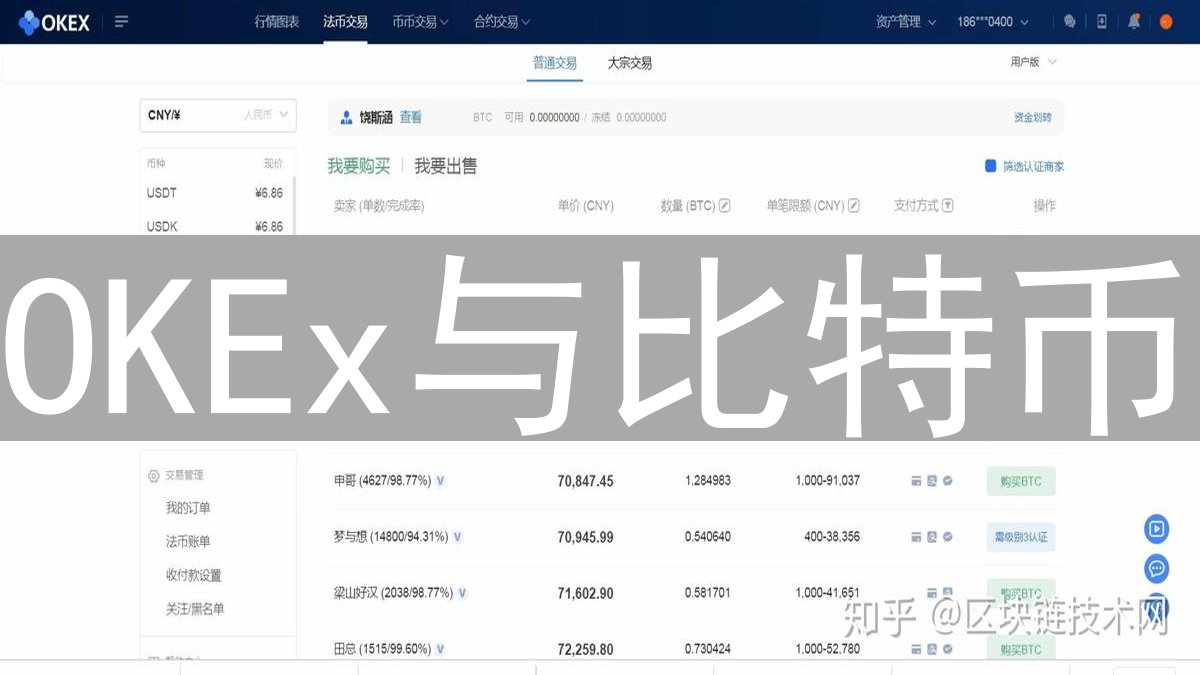Click the edit icon next to 单笔限额 (CNY)
Image resolution: width=1200 pixels, height=675 pixels.
click(854, 205)
